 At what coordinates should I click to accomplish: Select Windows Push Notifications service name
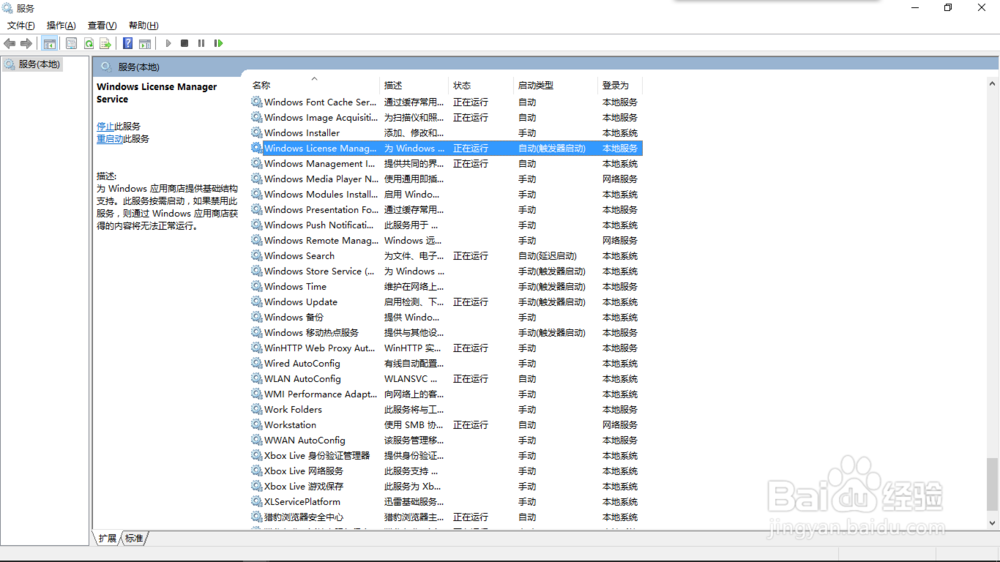click(319, 225)
